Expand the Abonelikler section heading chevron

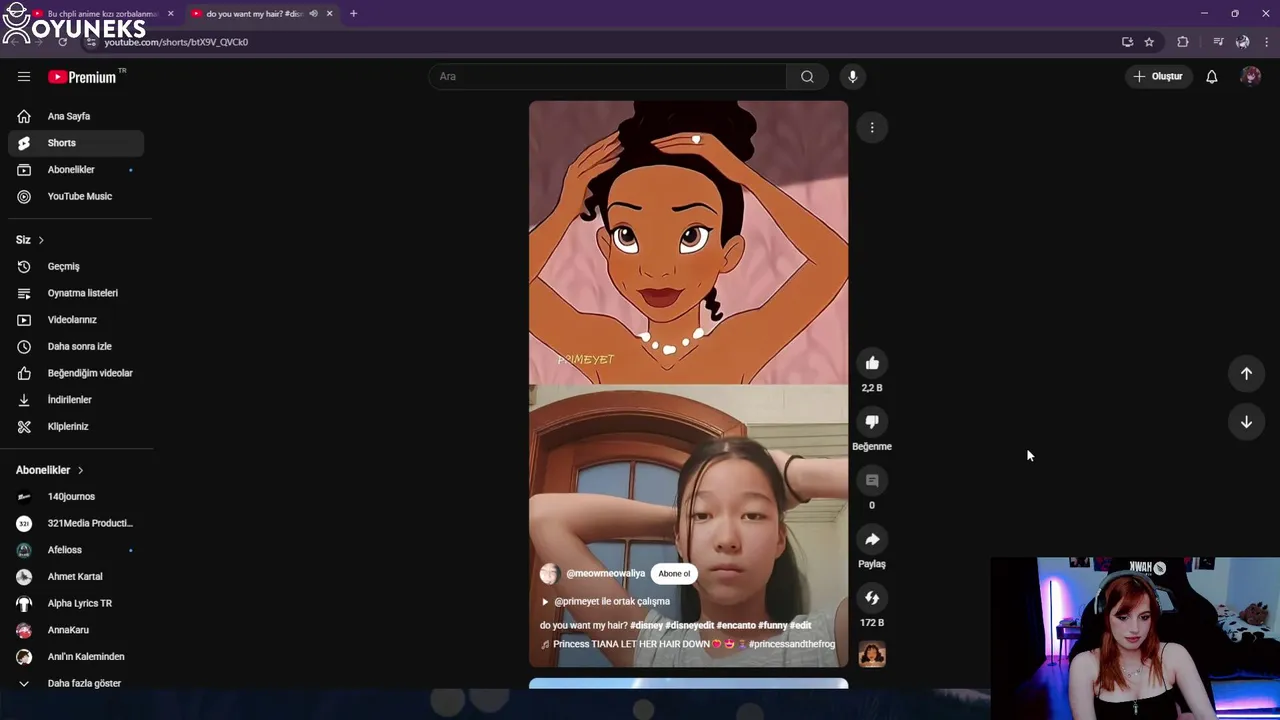[80, 470]
